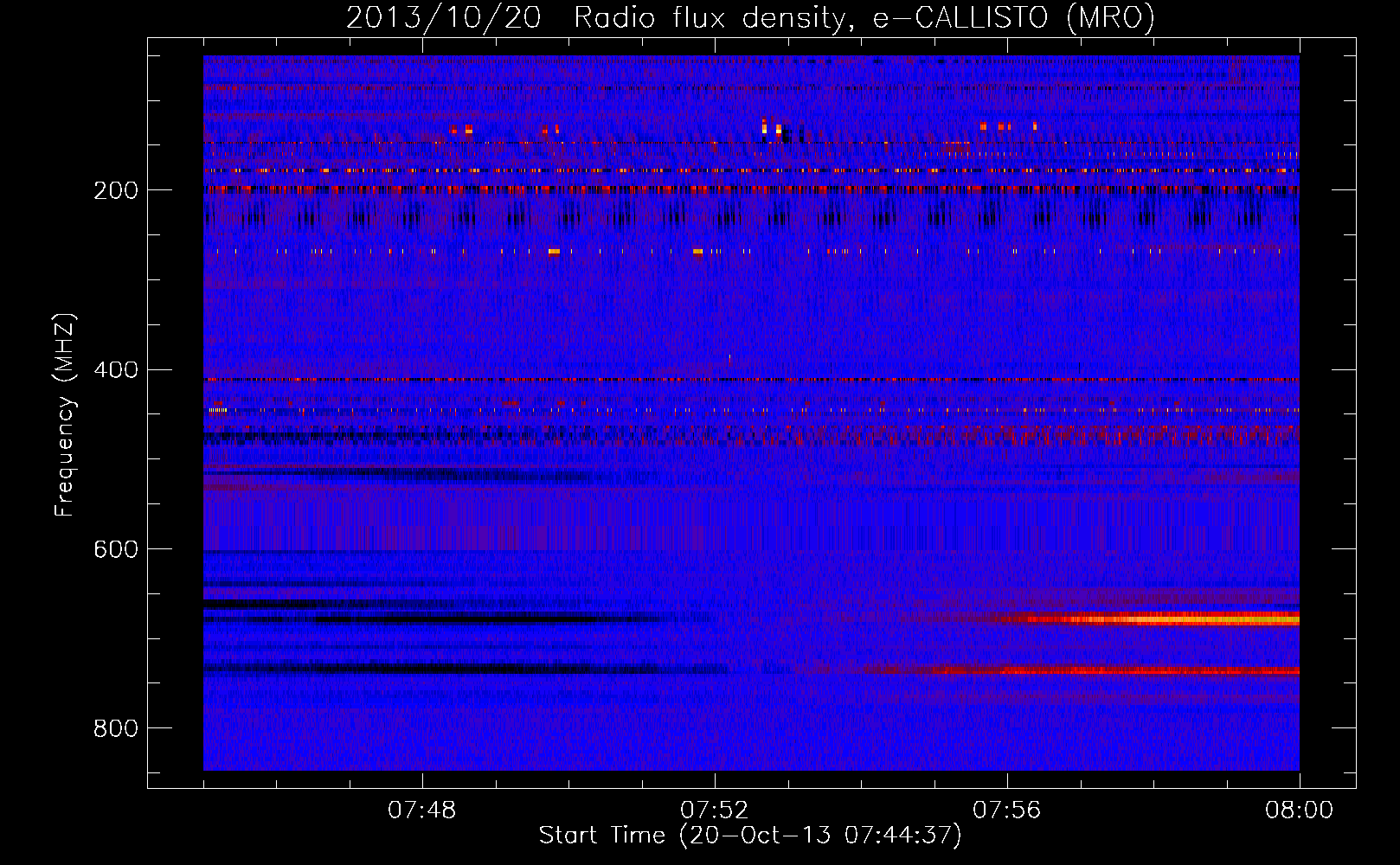Viewport: 1400px width, 865px height.
Task: Click the 400 frequency tick label
Action: point(116,370)
